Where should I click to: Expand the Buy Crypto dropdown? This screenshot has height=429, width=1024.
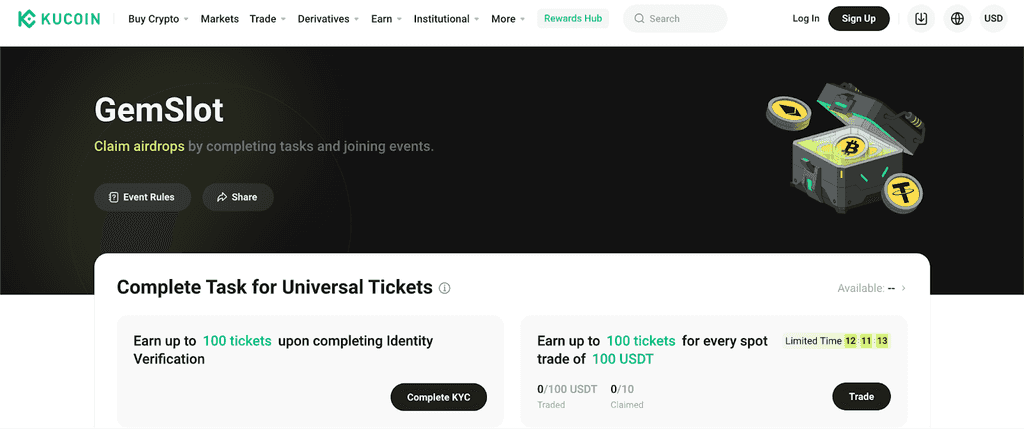(x=159, y=19)
